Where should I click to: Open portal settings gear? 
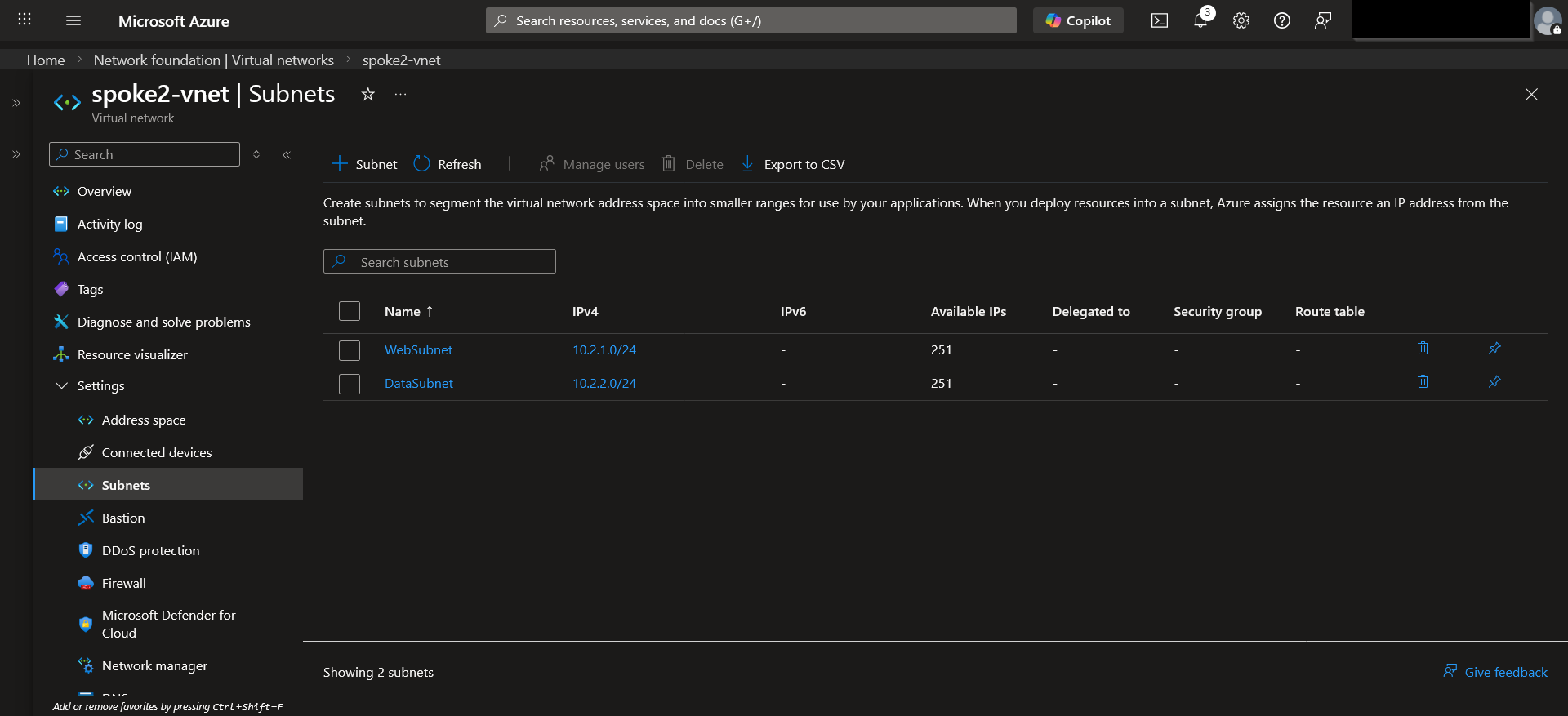[1241, 20]
